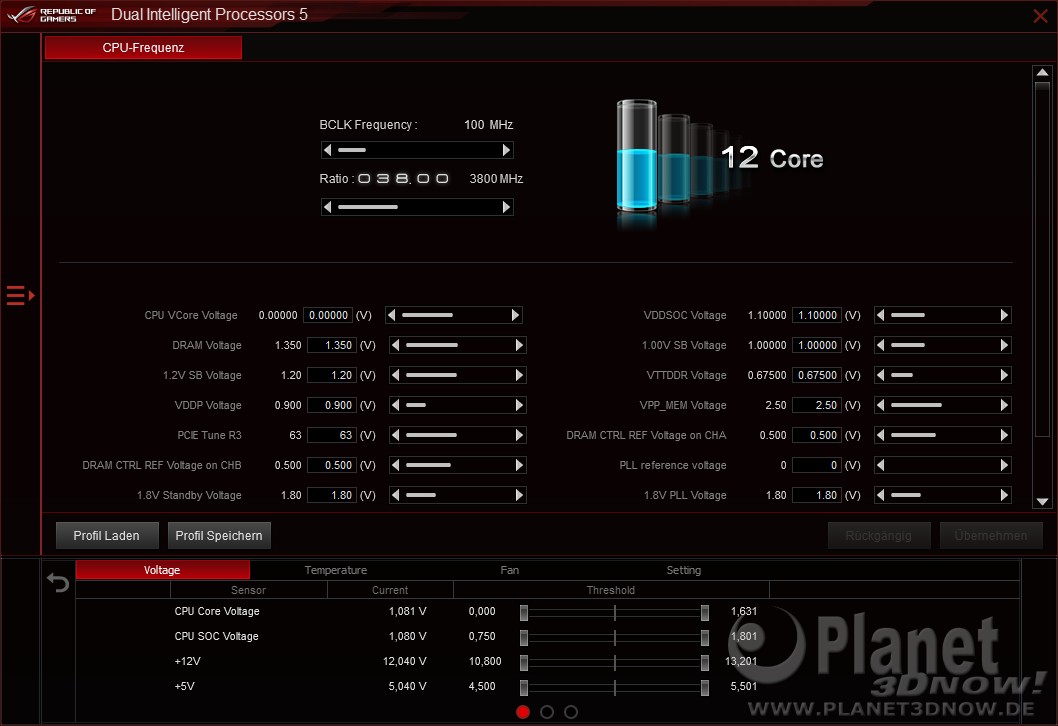Click the VDDSOC Voltage input field
Screen dimensions: 1058x726
[x=816, y=315]
